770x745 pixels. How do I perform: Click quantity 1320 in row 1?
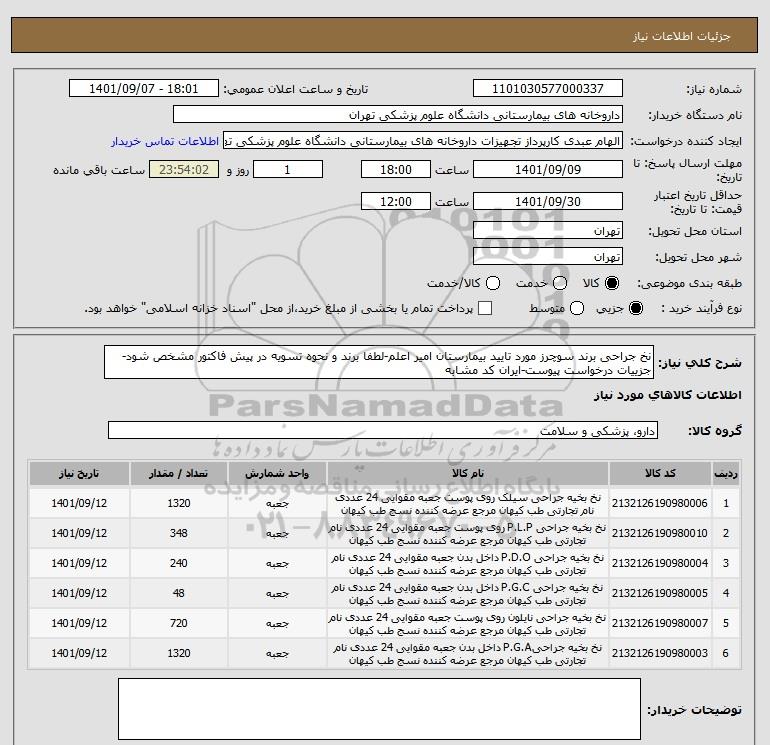tap(178, 503)
